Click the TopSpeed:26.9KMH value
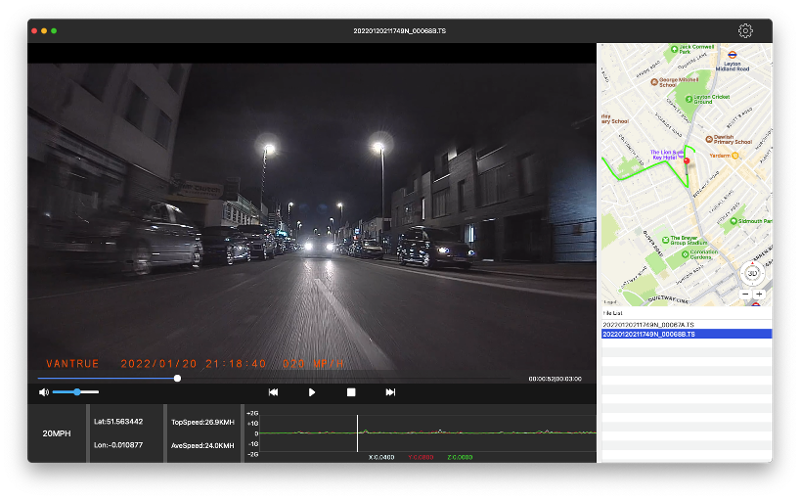Image resolution: width=800 pixels, height=499 pixels. 203,422
